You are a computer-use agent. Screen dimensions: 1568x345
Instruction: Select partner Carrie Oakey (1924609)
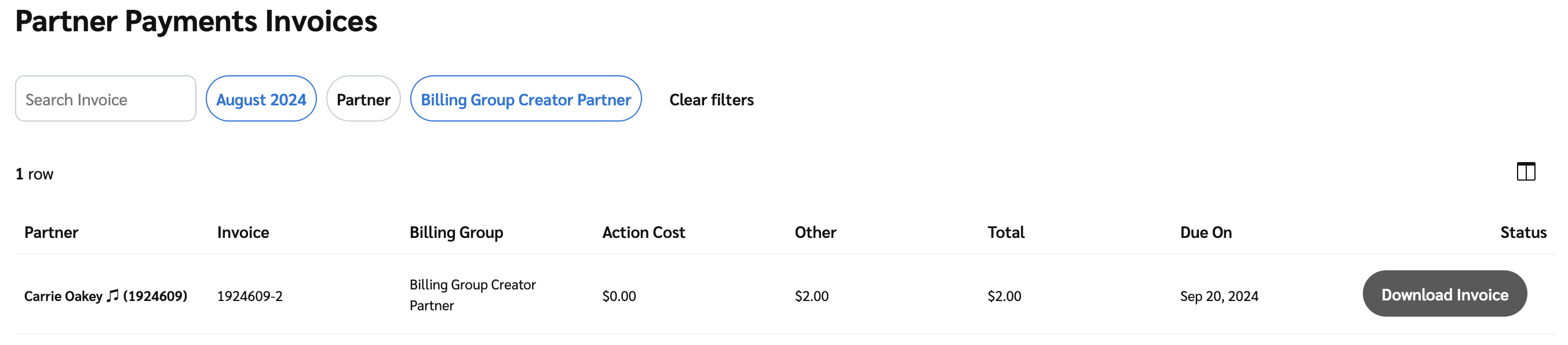(105, 296)
